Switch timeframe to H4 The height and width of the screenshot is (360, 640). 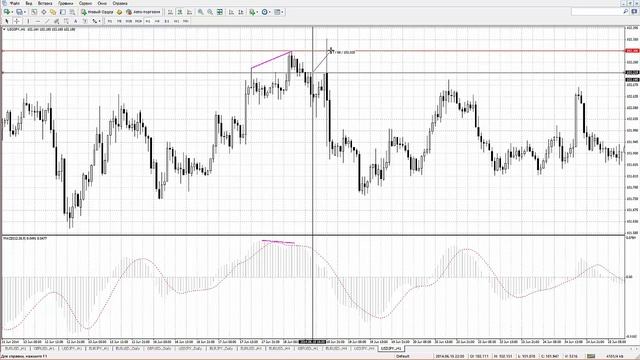tap(157, 21)
